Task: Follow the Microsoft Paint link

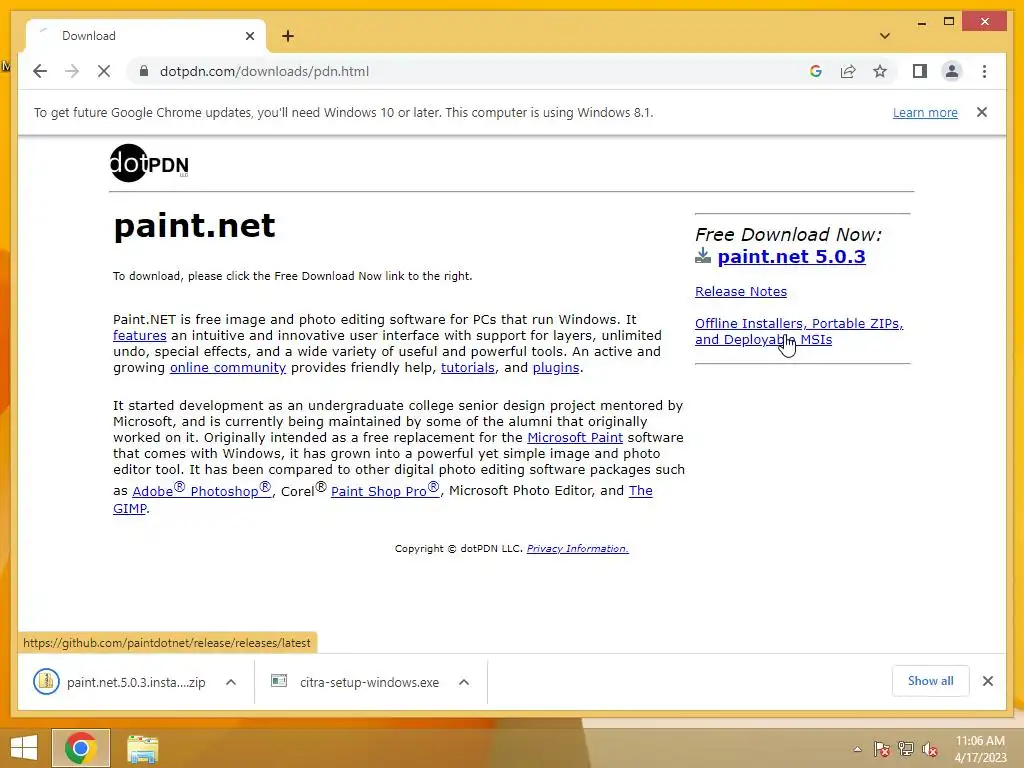Action: point(575,438)
